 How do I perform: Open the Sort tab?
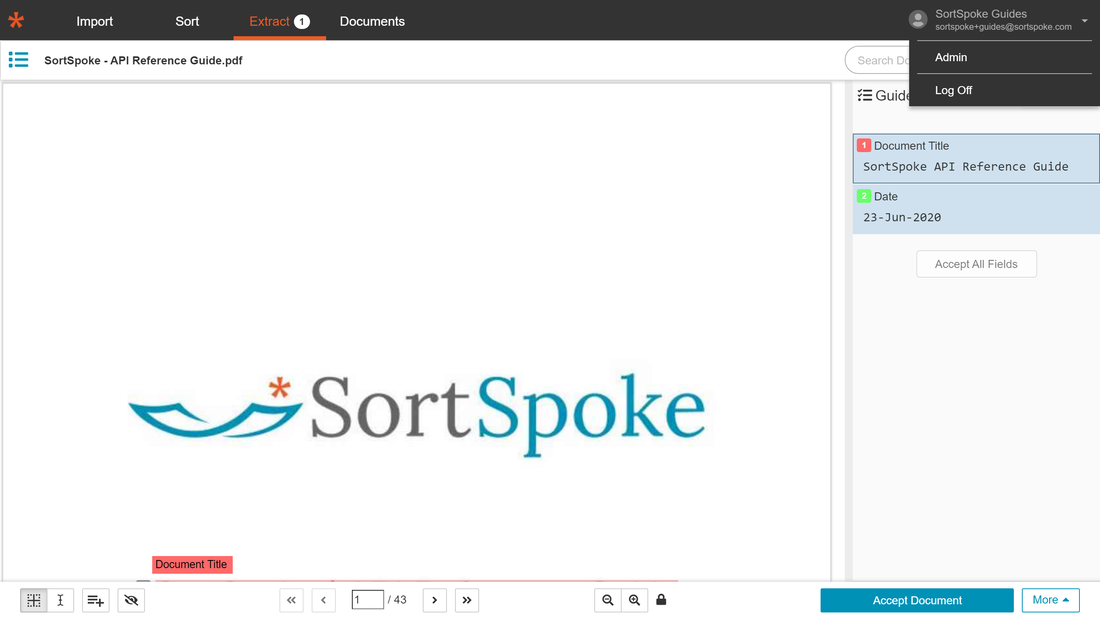187,21
